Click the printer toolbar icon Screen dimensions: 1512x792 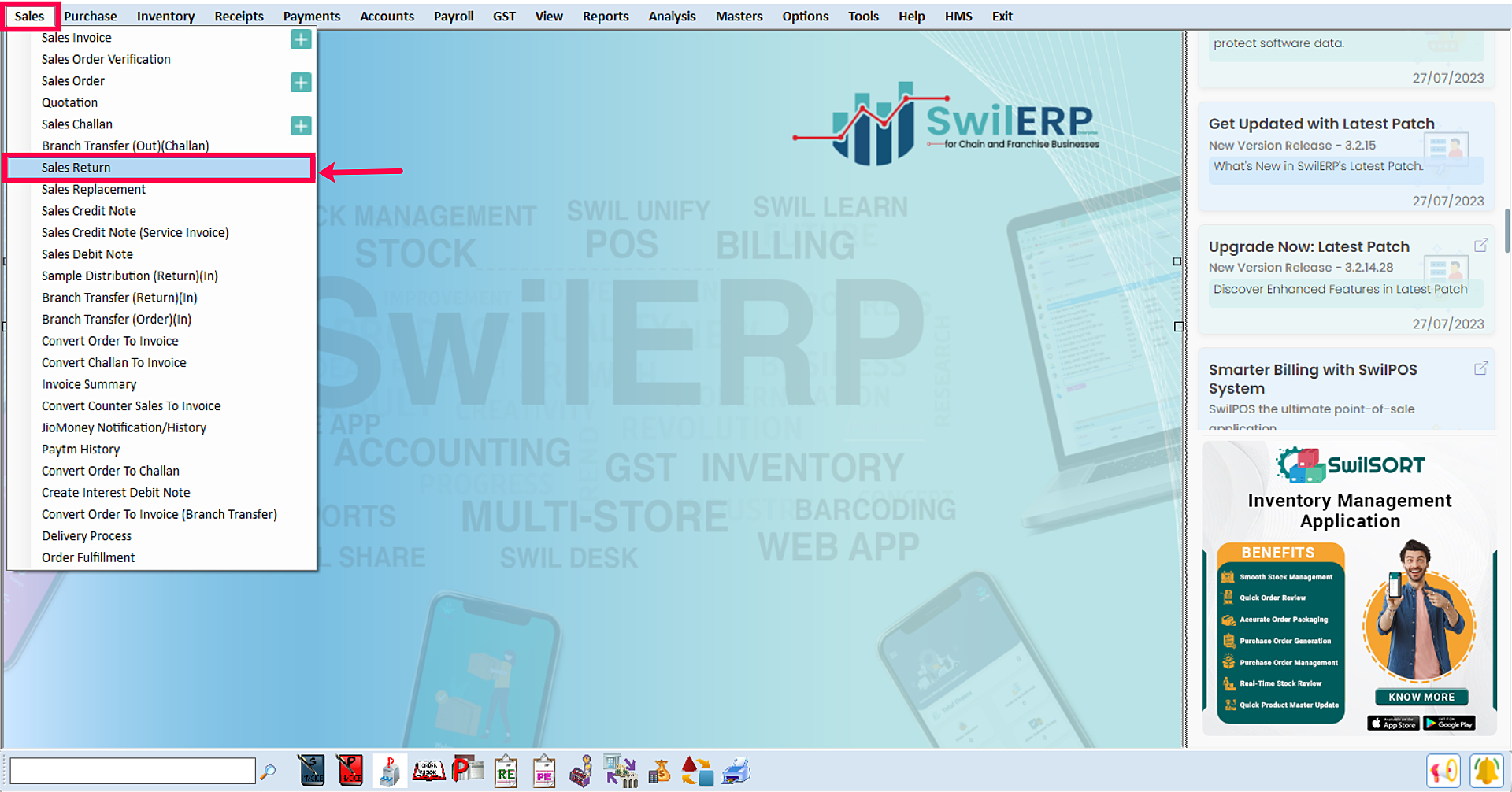736,771
